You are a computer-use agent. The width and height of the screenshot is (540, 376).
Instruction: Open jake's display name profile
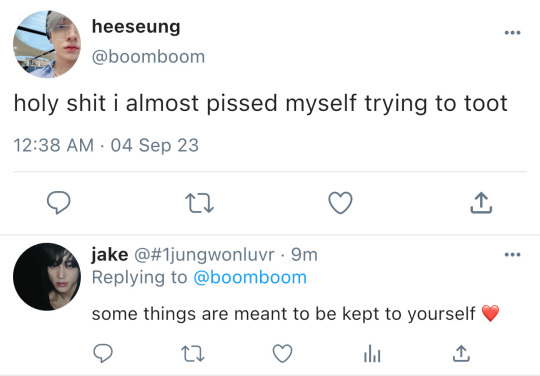pos(110,255)
